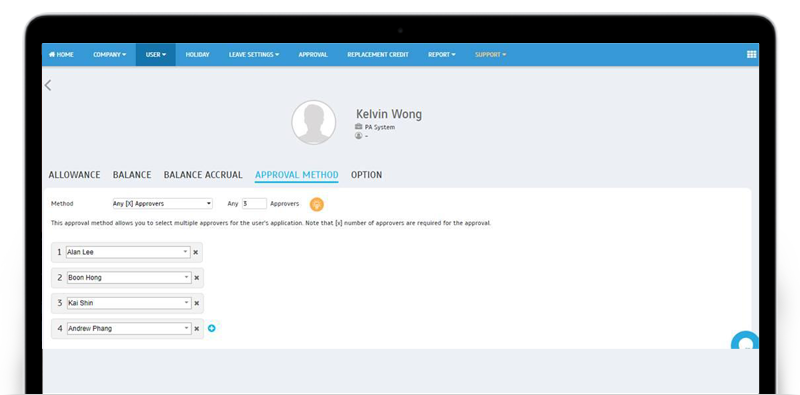
Task: Go back using the left chevron arrow
Action: (48, 85)
